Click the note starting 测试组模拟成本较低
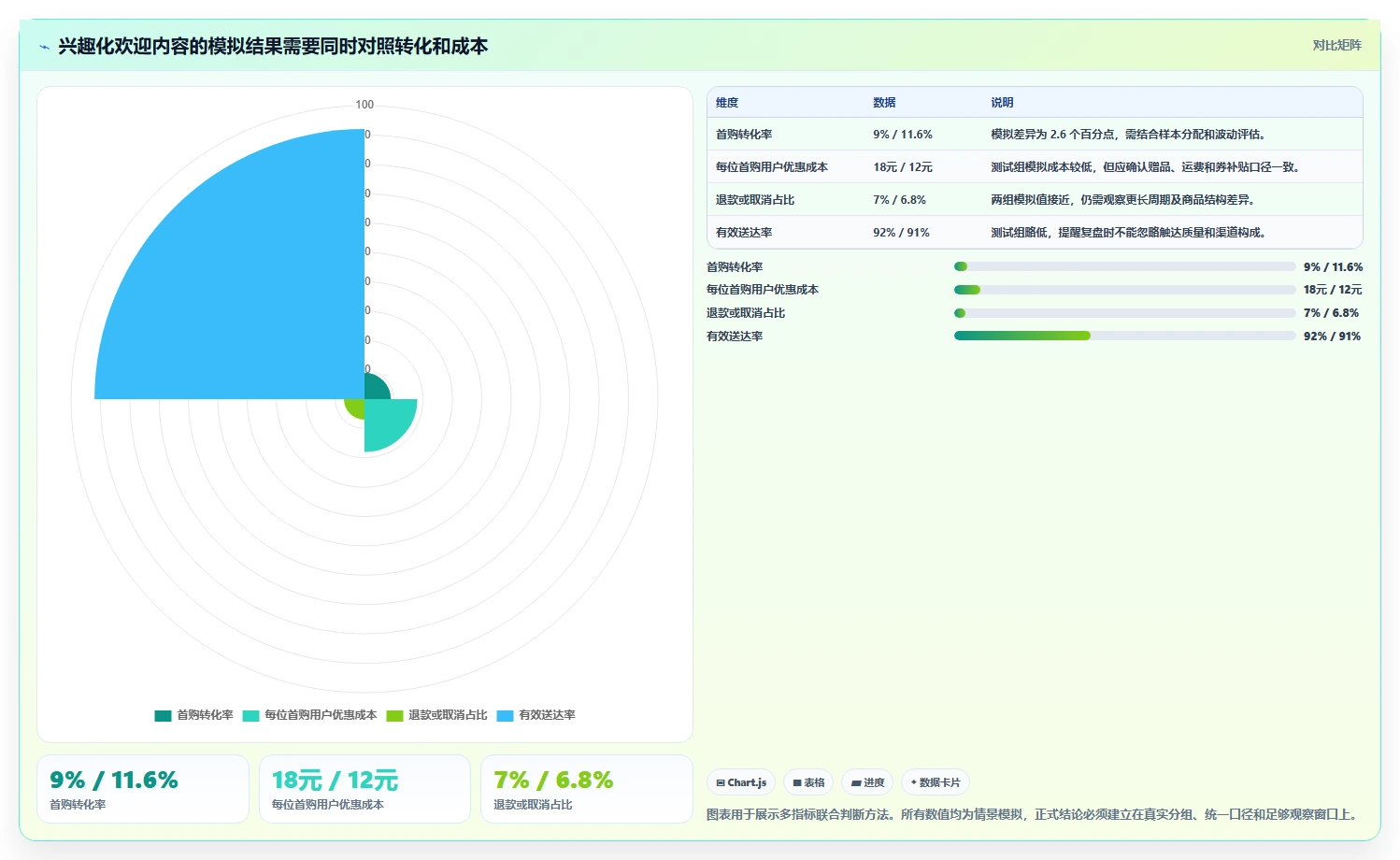This screenshot has width=1400, height=860. click(x=1147, y=167)
